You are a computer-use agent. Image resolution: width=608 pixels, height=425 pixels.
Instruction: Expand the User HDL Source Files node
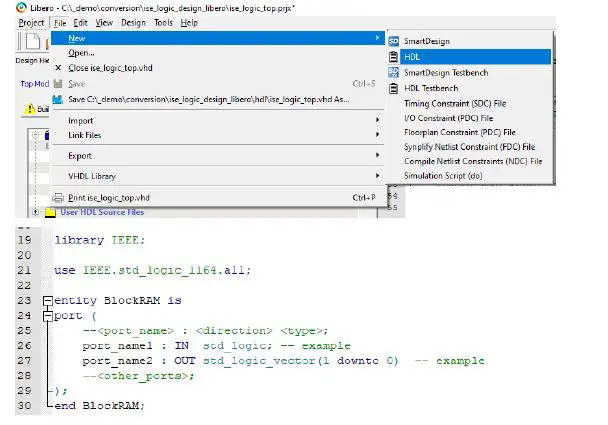[x=35, y=212]
